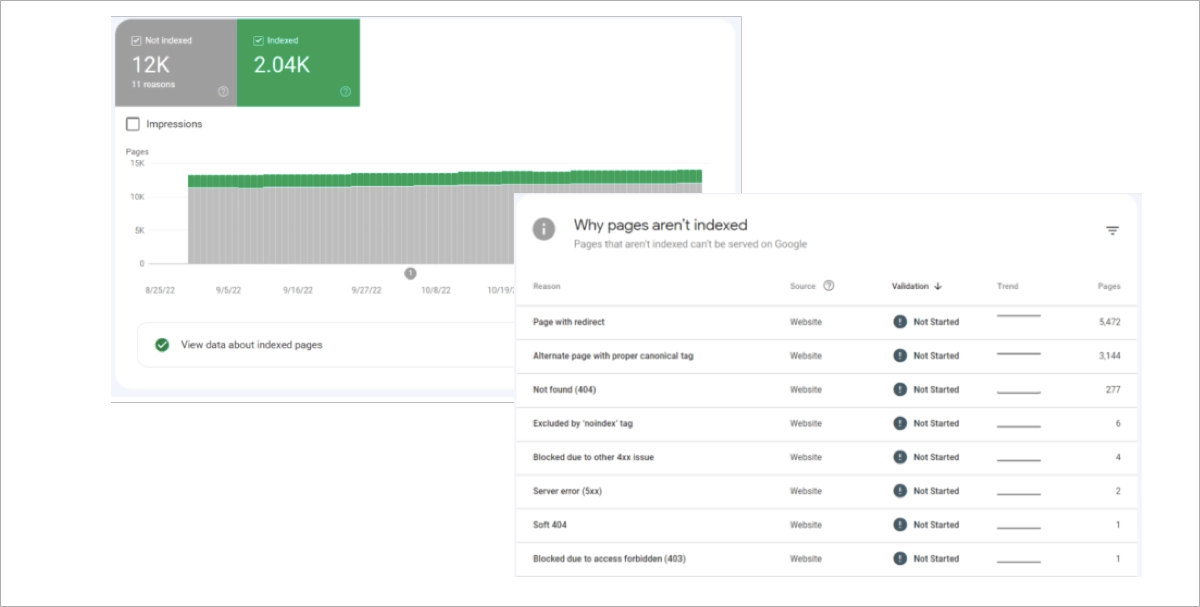The image size is (1200, 607).
Task: Open 'Excluded by noindex tag' reason
Action: (583, 424)
